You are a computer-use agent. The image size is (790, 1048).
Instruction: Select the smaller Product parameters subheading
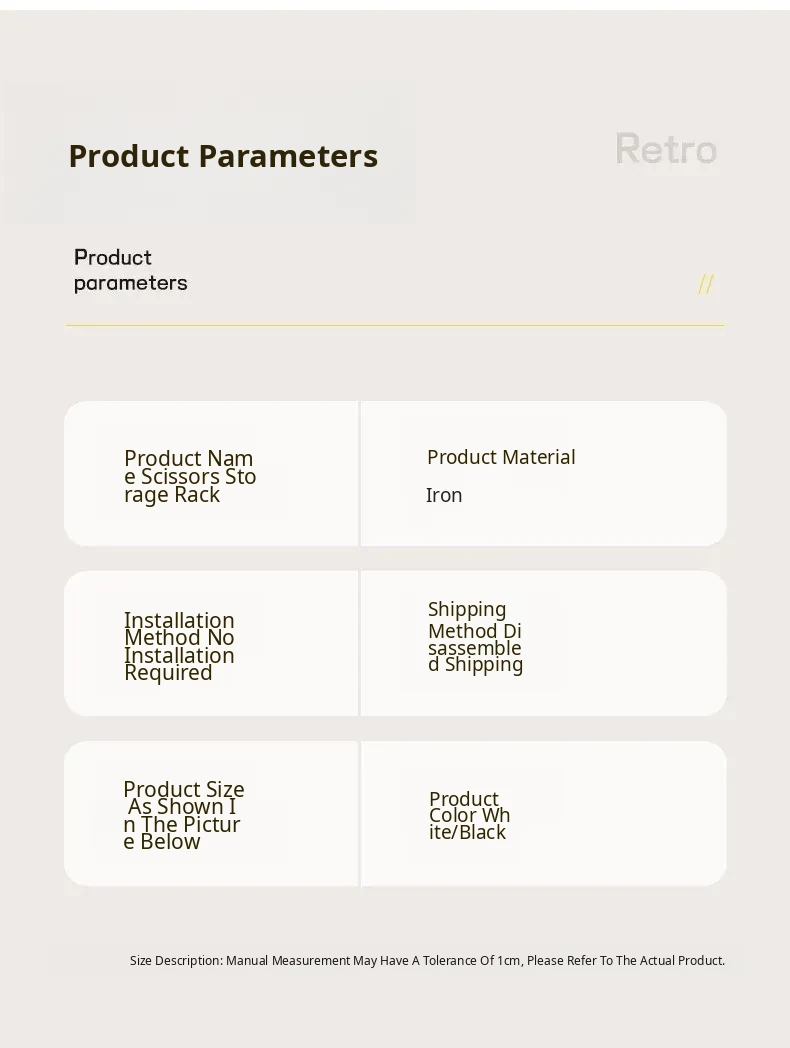[130, 270]
